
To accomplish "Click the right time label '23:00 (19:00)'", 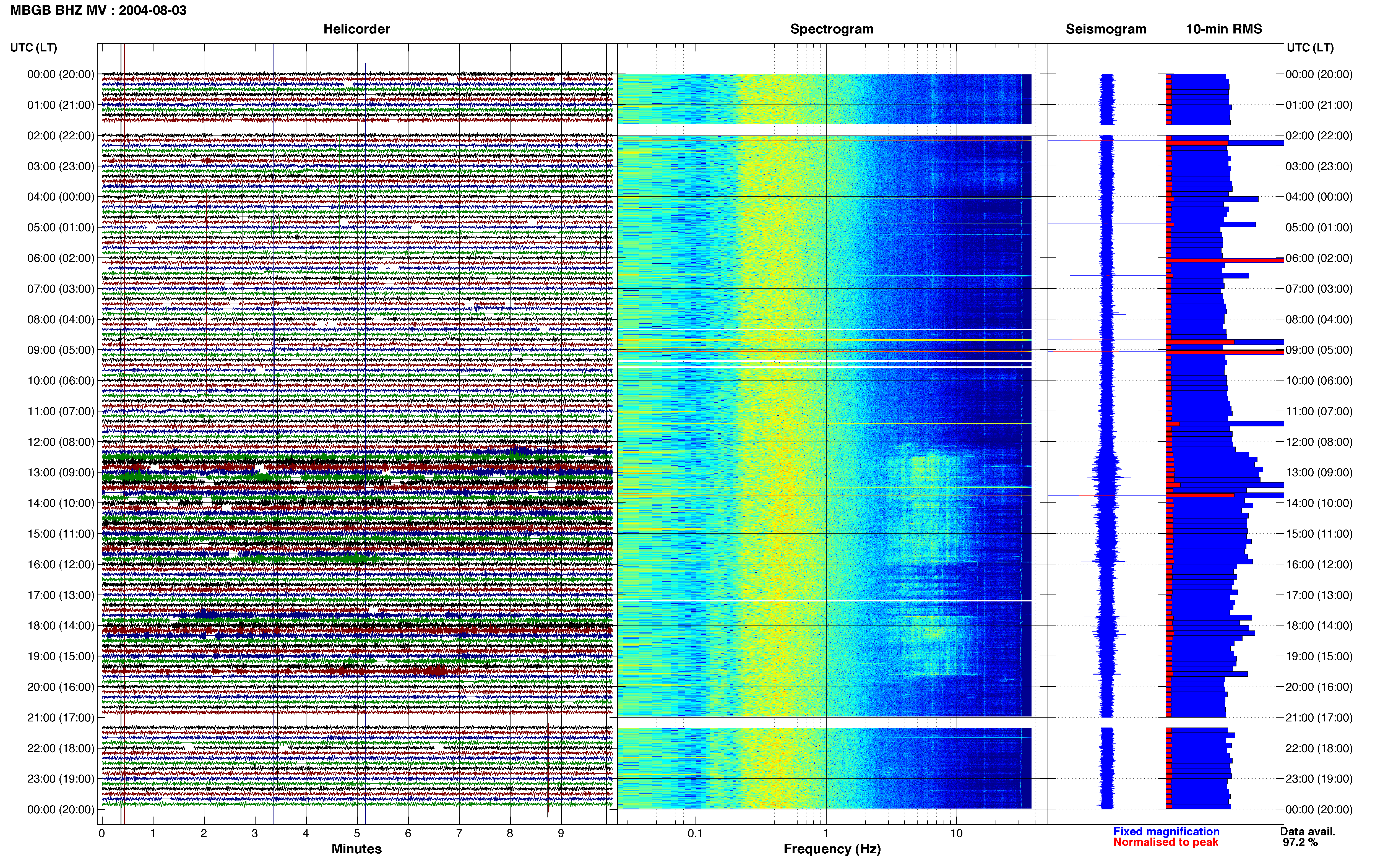I will 1319,779.
